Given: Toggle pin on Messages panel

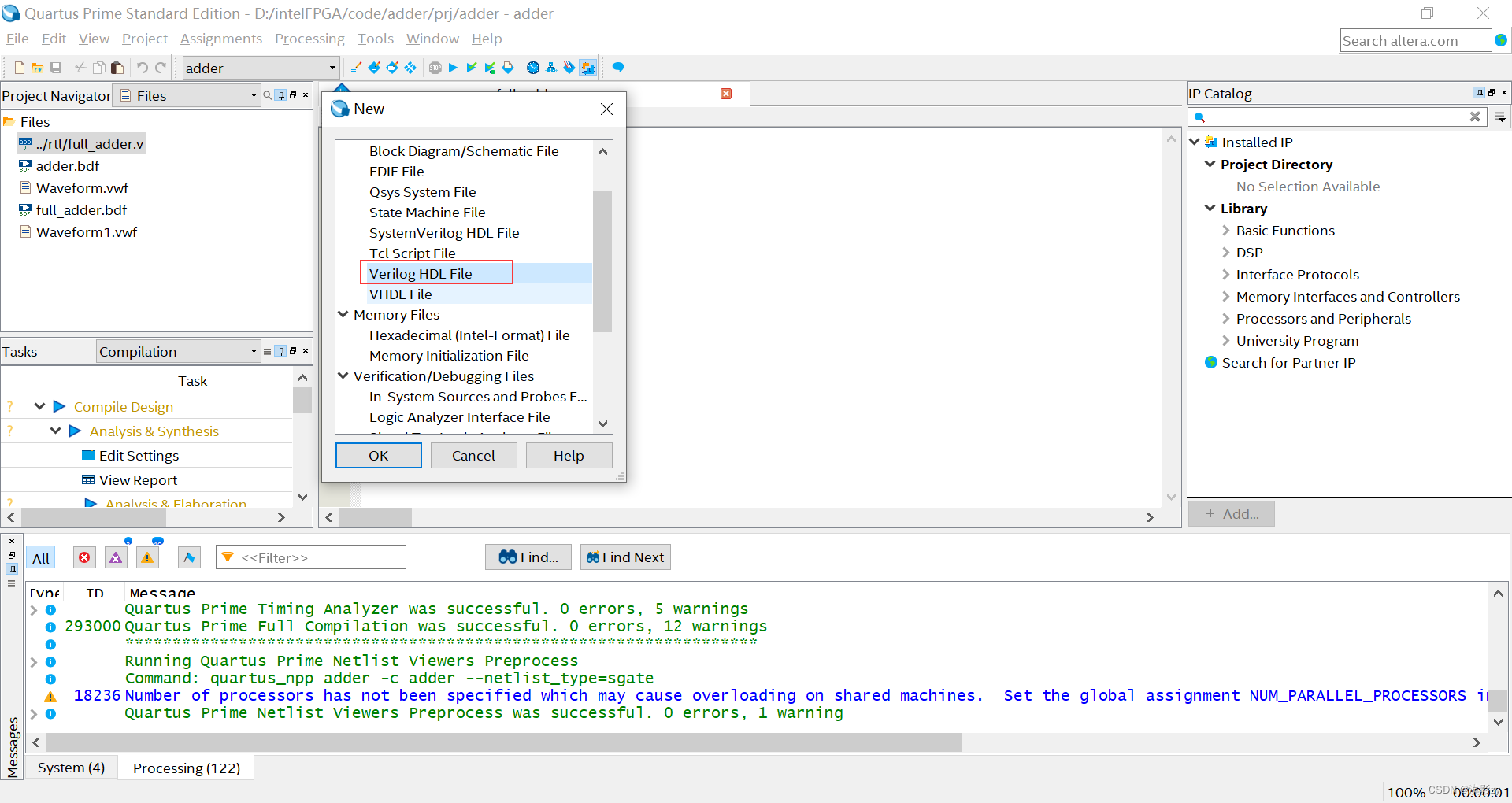Looking at the screenshot, I should (12, 569).
